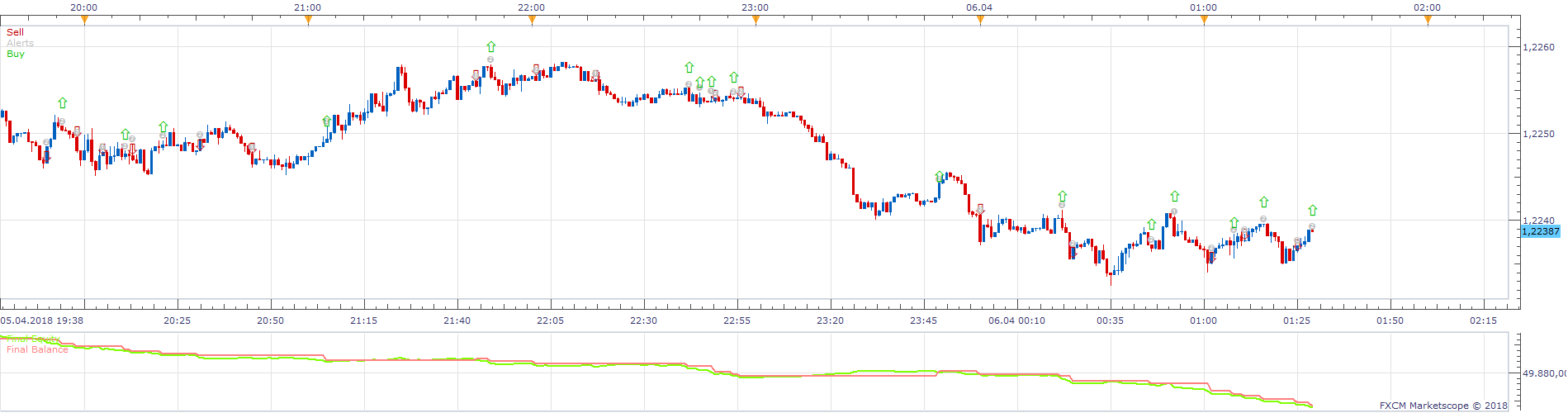Click the 01:50 time axis label
Viewport: 1568px width, 413px height.
click(x=1390, y=320)
